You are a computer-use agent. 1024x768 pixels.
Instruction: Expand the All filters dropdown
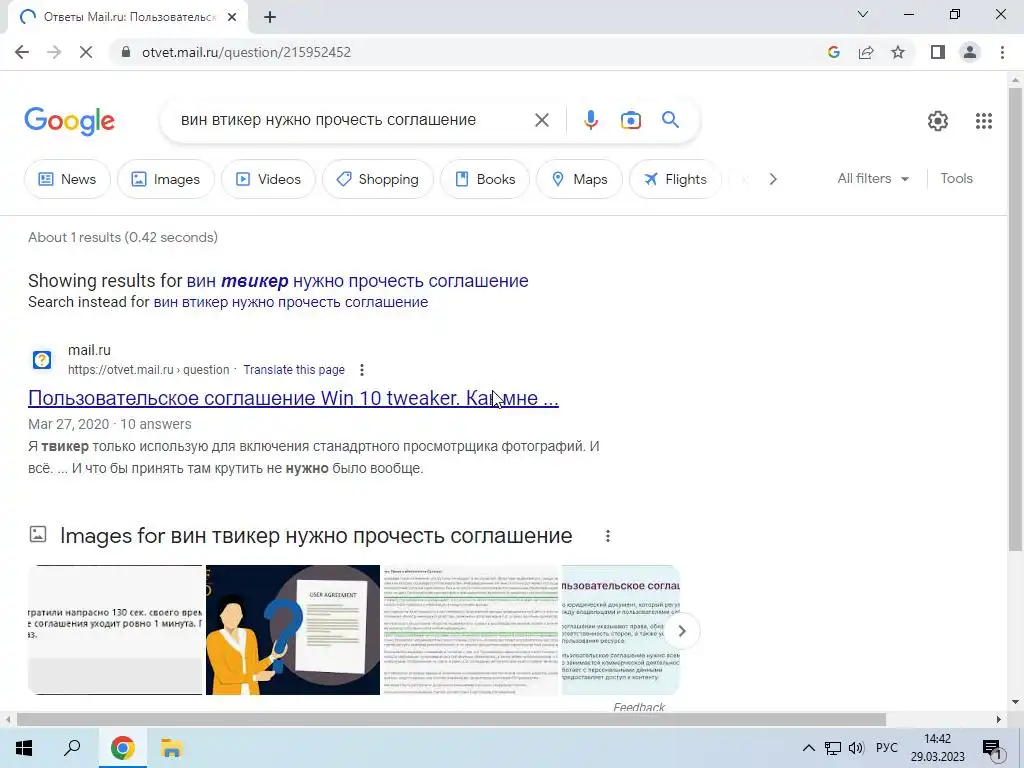pyautogui.click(x=873, y=178)
